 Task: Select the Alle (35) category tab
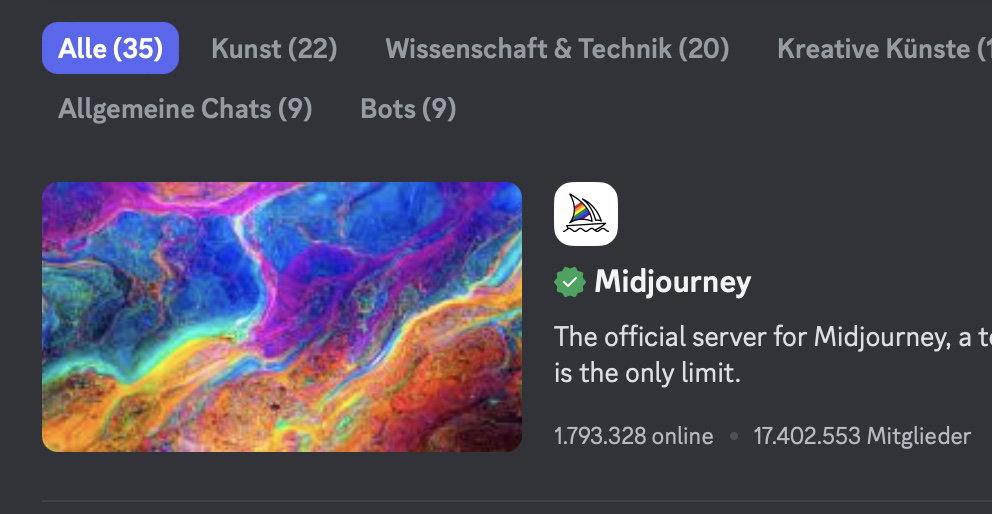click(x=110, y=48)
